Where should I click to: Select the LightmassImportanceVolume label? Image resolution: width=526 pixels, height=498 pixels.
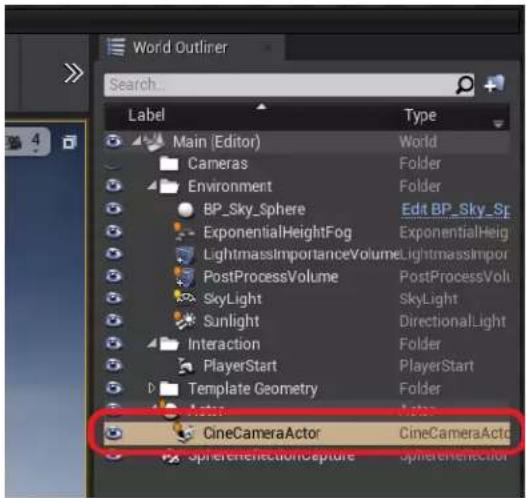click(301, 255)
